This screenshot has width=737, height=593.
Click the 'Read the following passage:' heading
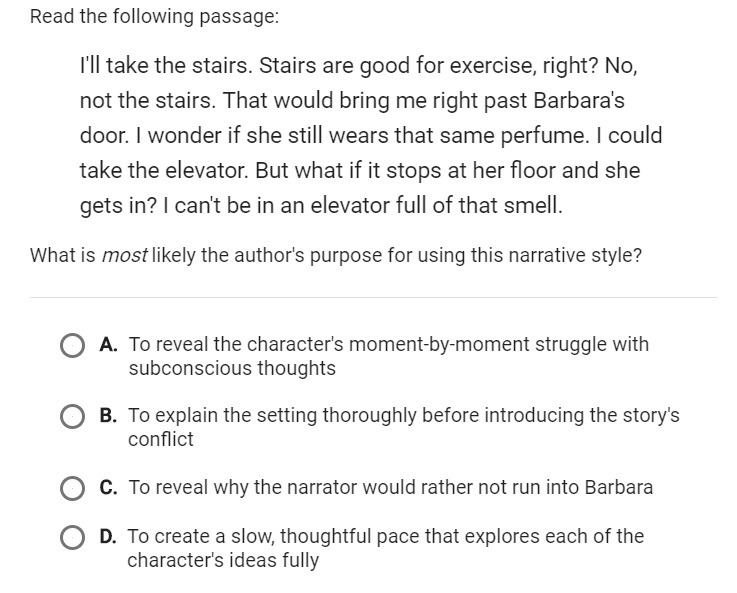(x=155, y=16)
